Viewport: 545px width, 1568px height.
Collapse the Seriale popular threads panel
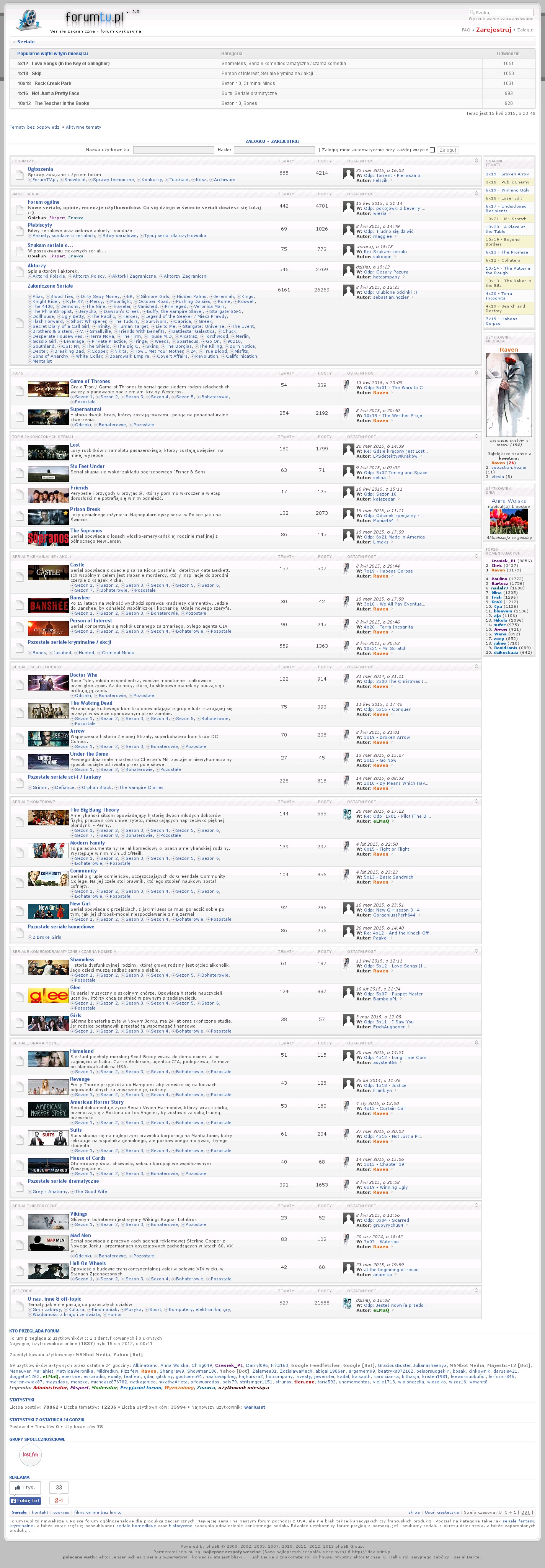(14, 42)
